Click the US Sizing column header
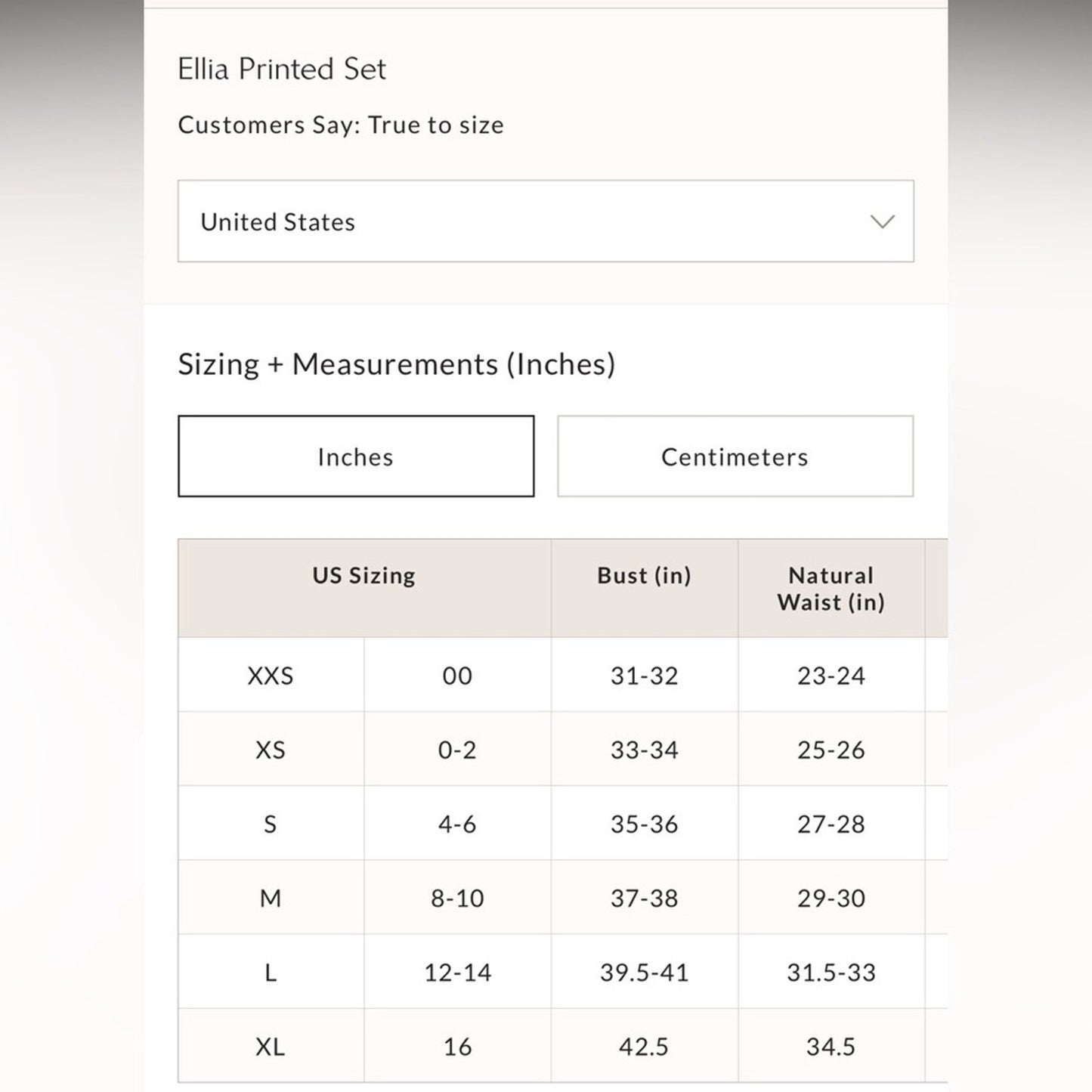 pos(363,575)
